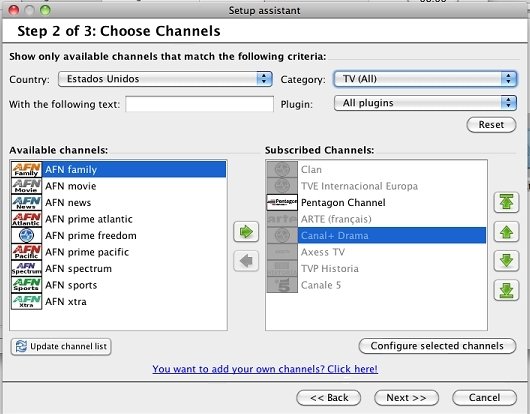Move selected channel to bottom of list

point(506,290)
